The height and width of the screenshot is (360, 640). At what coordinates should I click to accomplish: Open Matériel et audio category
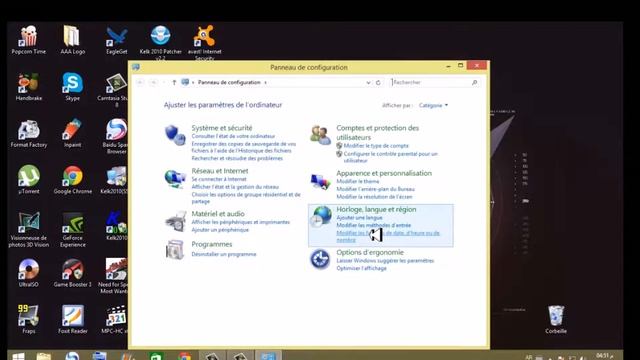click(x=218, y=213)
